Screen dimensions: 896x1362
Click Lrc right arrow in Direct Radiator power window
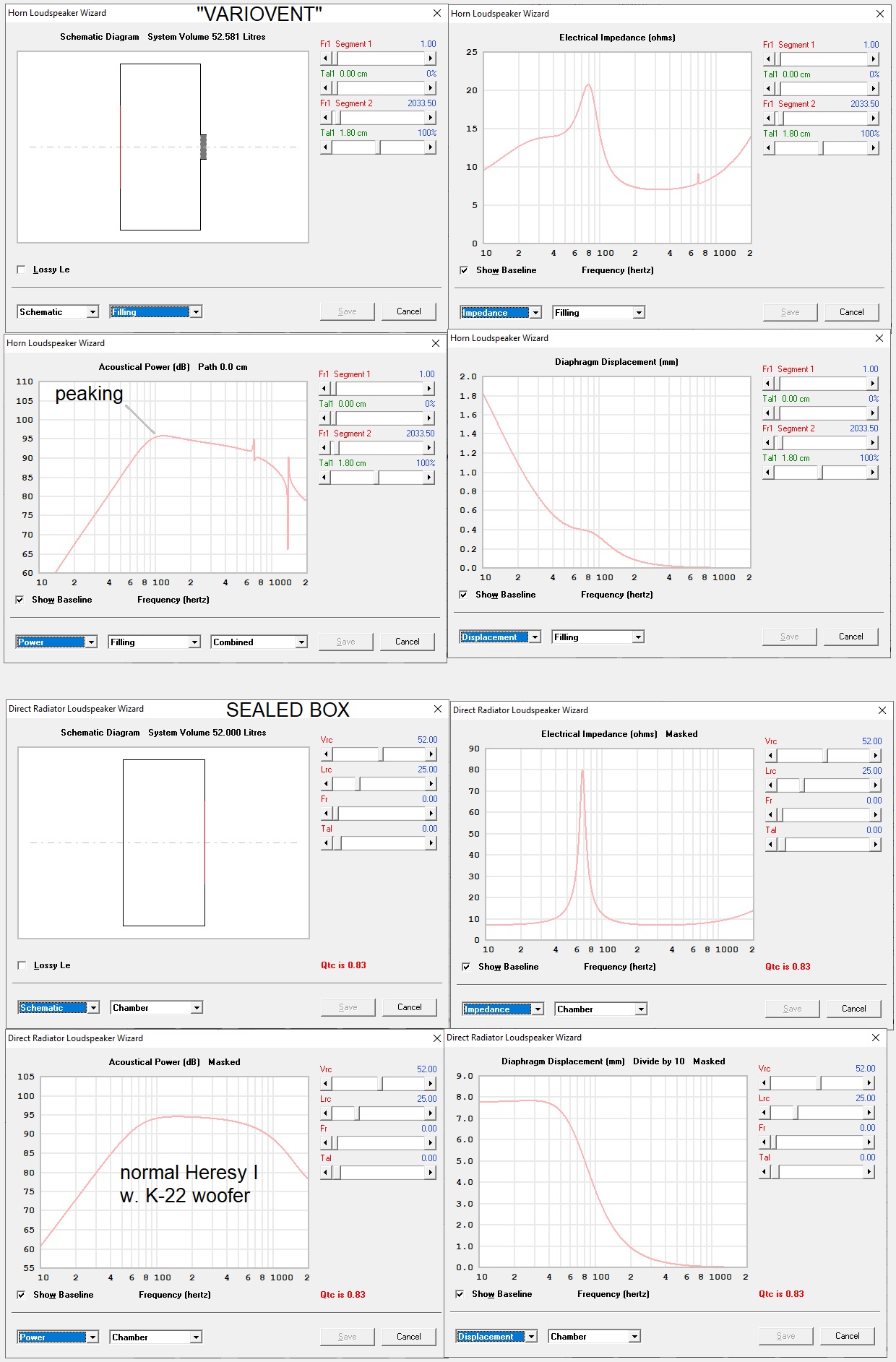click(431, 1113)
